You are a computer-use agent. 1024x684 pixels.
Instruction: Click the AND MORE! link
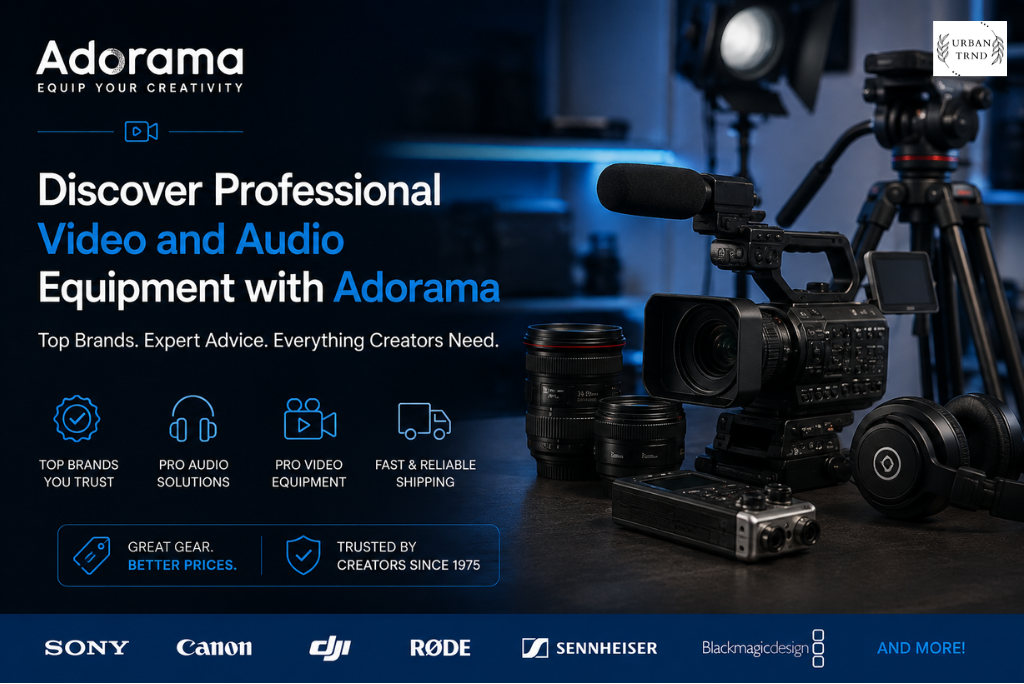coord(921,648)
